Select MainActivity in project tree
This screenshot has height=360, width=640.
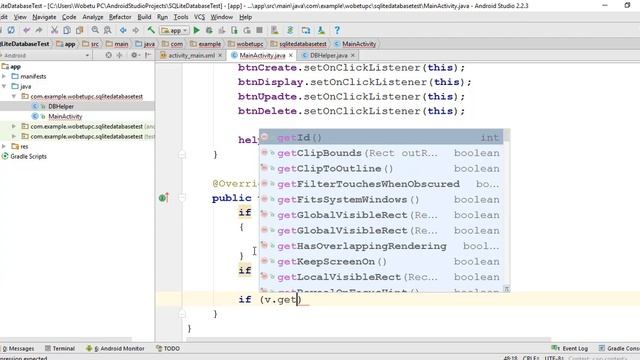coord(65,116)
